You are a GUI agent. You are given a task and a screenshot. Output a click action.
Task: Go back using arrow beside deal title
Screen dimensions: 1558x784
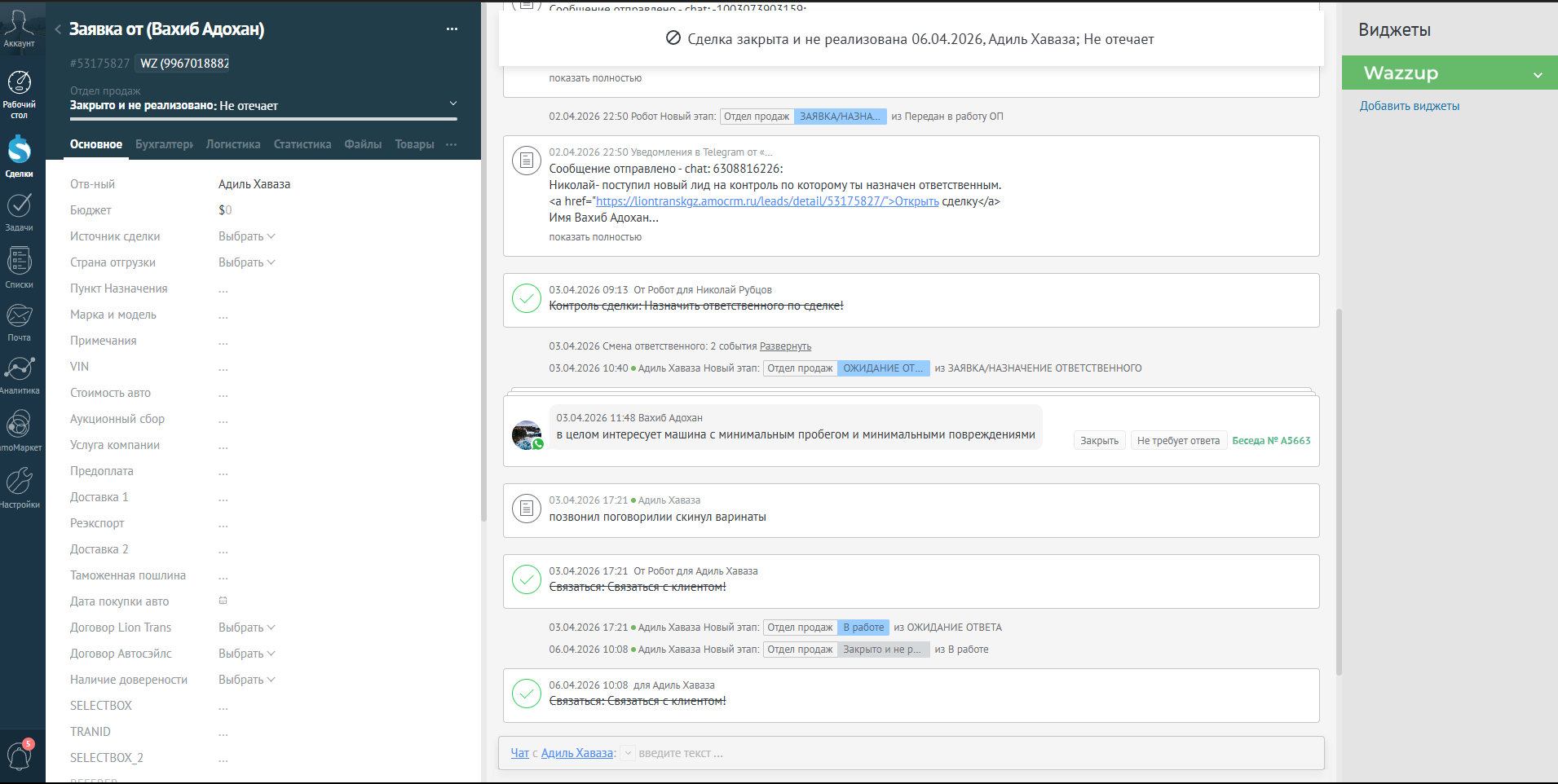coord(58,29)
